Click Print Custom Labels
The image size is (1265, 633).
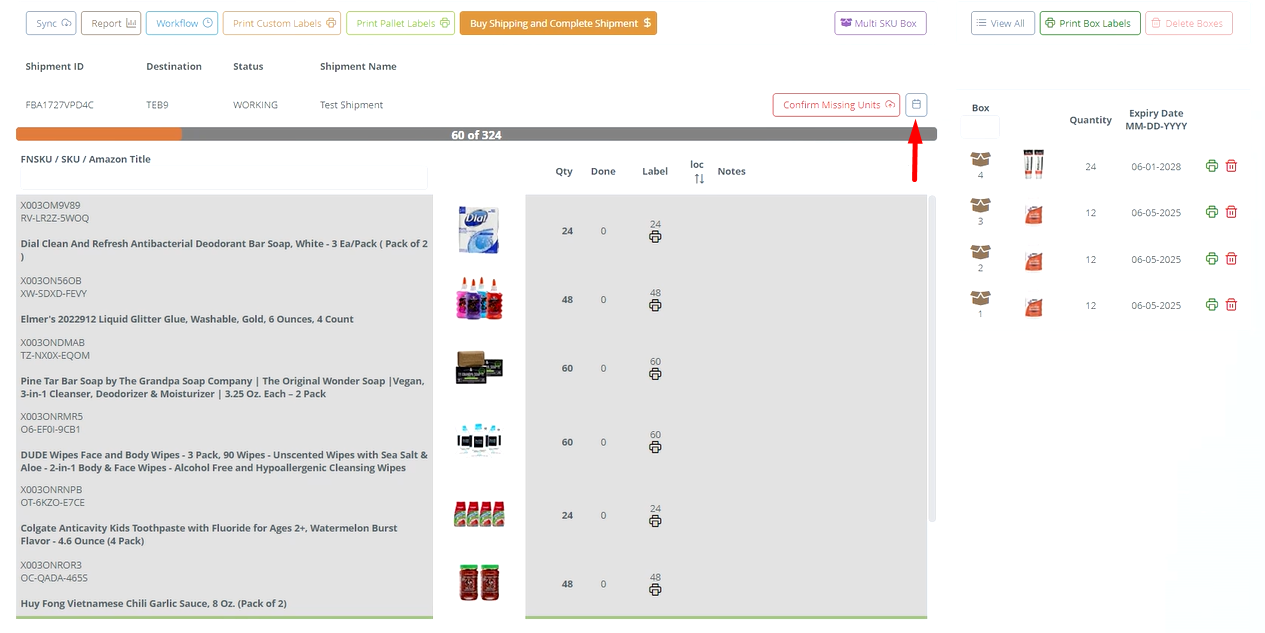281,22
